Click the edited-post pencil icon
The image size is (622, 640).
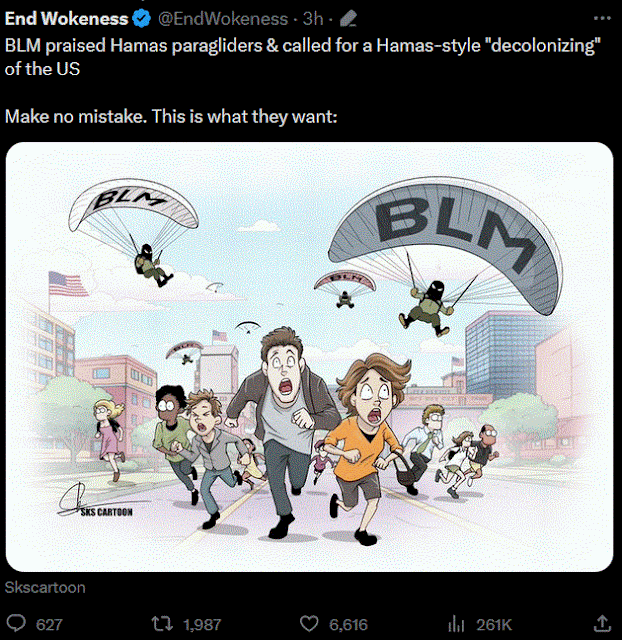pyautogui.click(x=348, y=19)
